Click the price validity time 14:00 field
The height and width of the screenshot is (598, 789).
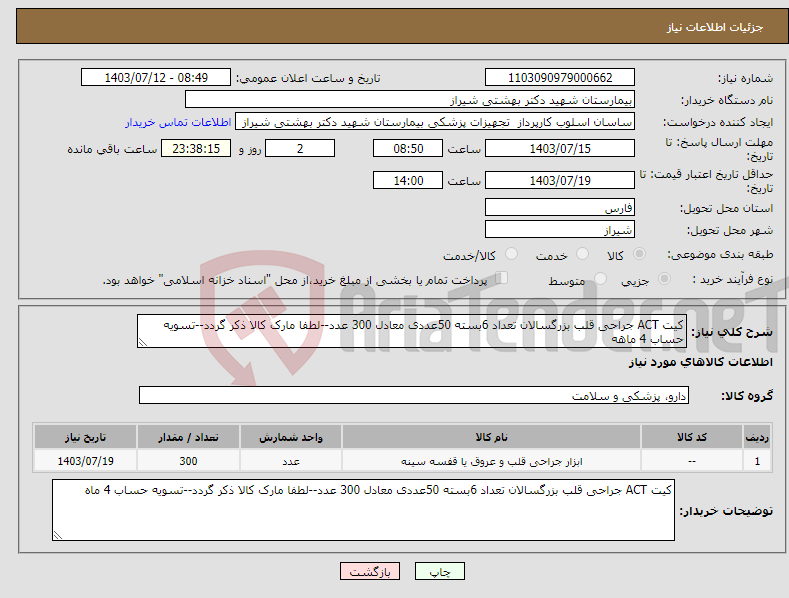tap(408, 180)
